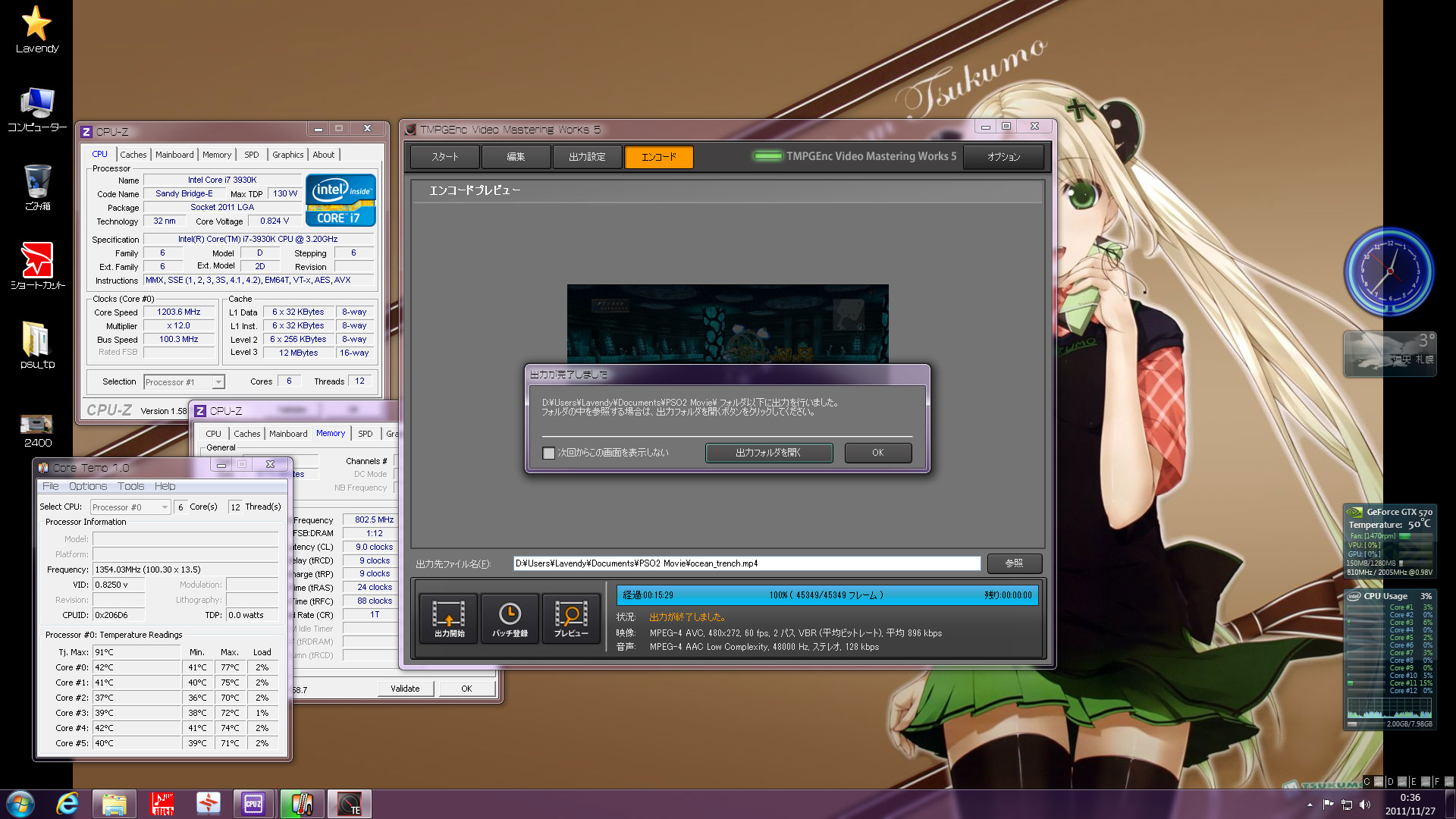
Task: Click the CPU Usage gadget graph
Action: pos(1389,708)
